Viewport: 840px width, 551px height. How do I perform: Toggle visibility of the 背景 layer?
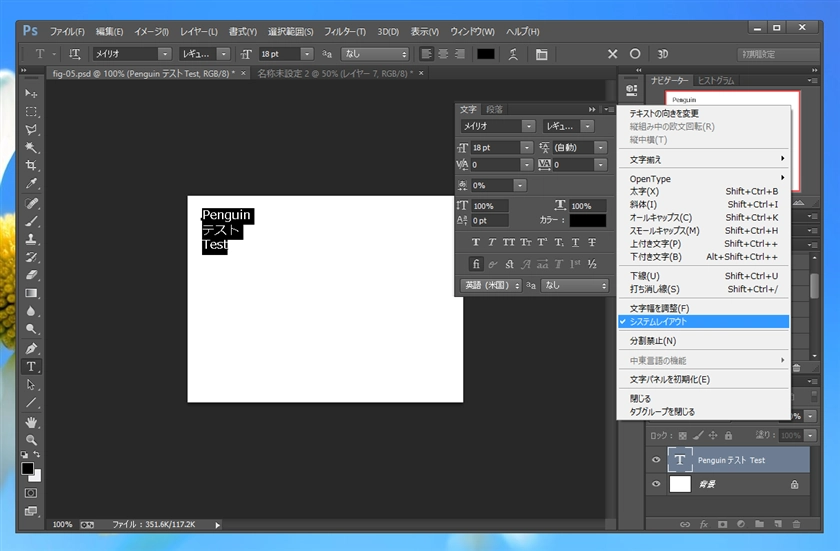point(657,484)
